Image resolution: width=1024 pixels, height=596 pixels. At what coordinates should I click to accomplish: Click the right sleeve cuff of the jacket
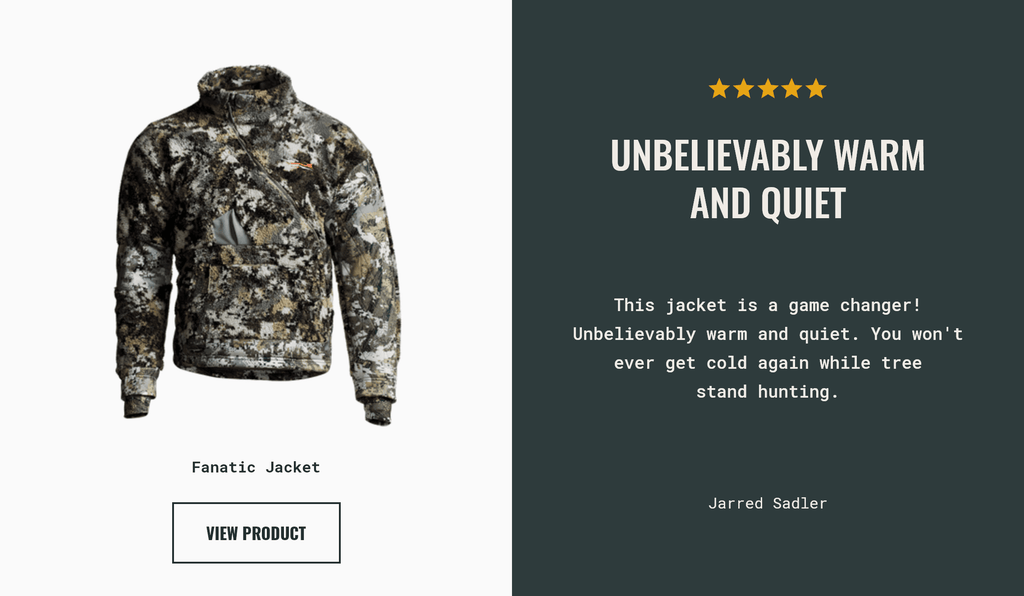point(377,411)
